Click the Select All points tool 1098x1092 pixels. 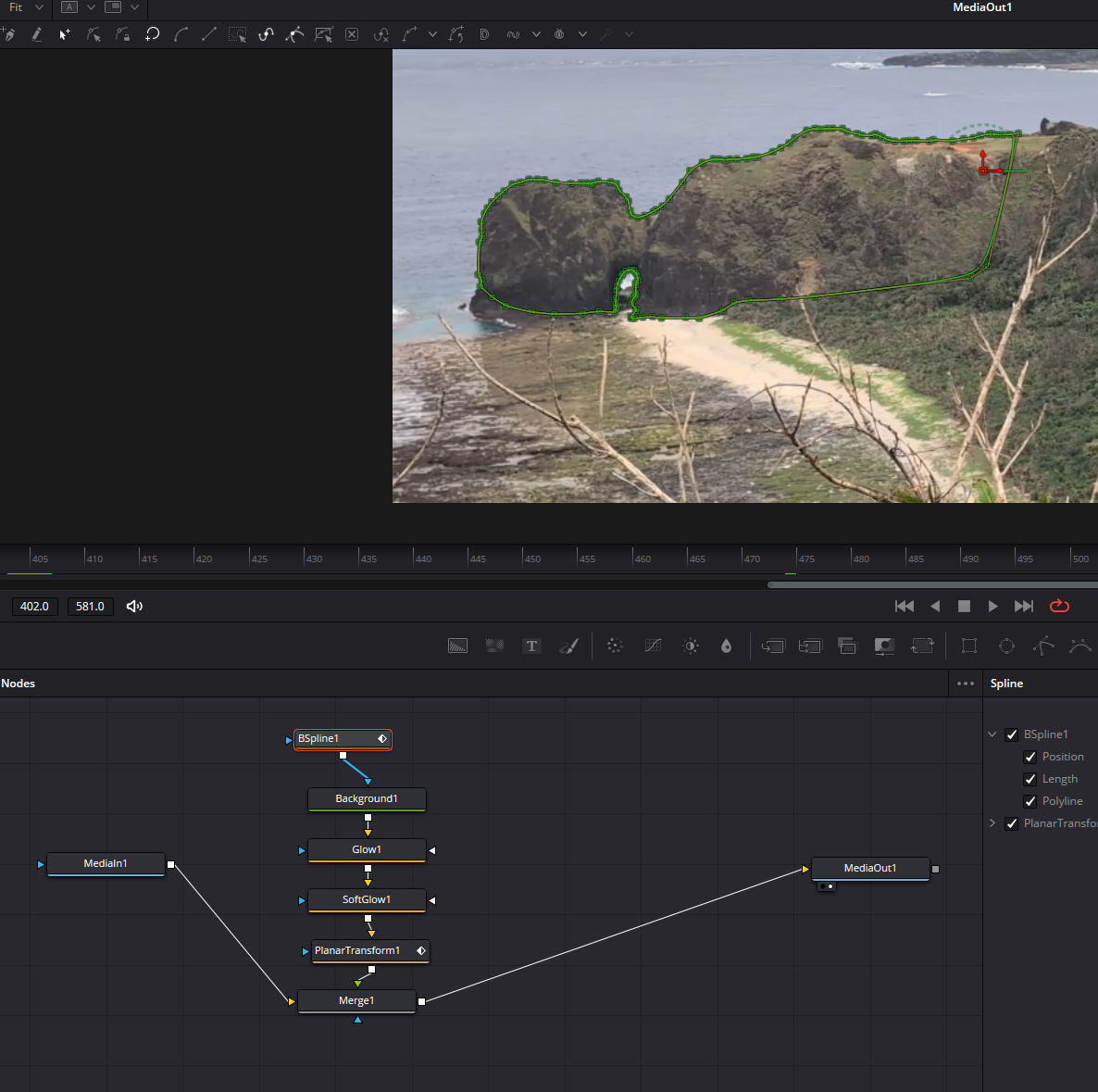[237, 34]
